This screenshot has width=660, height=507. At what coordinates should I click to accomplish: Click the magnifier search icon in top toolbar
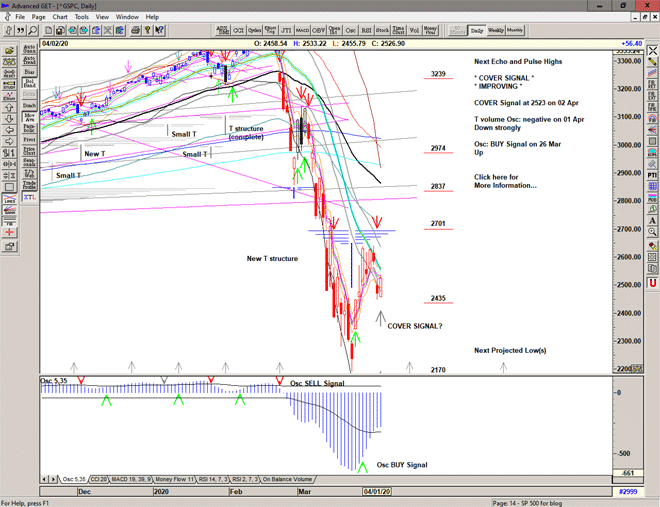(x=32, y=30)
